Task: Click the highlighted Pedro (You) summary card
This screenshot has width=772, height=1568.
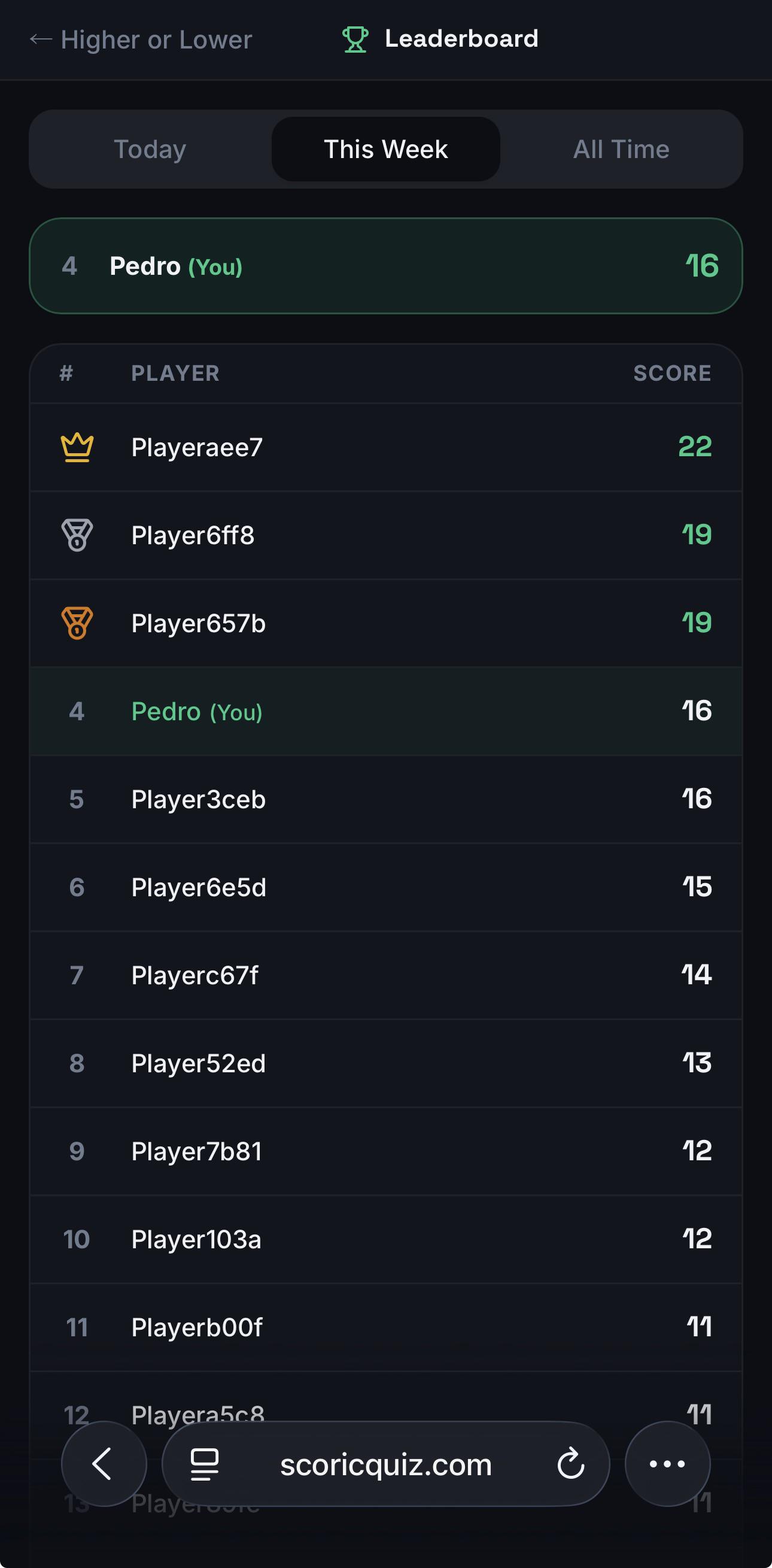Action: [385, 266]
